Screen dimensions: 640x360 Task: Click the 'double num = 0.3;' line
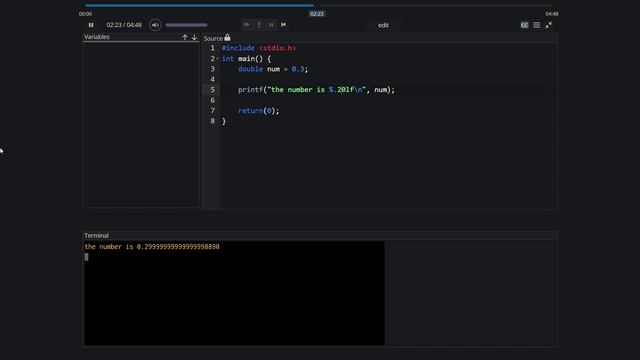coord(273,69)
